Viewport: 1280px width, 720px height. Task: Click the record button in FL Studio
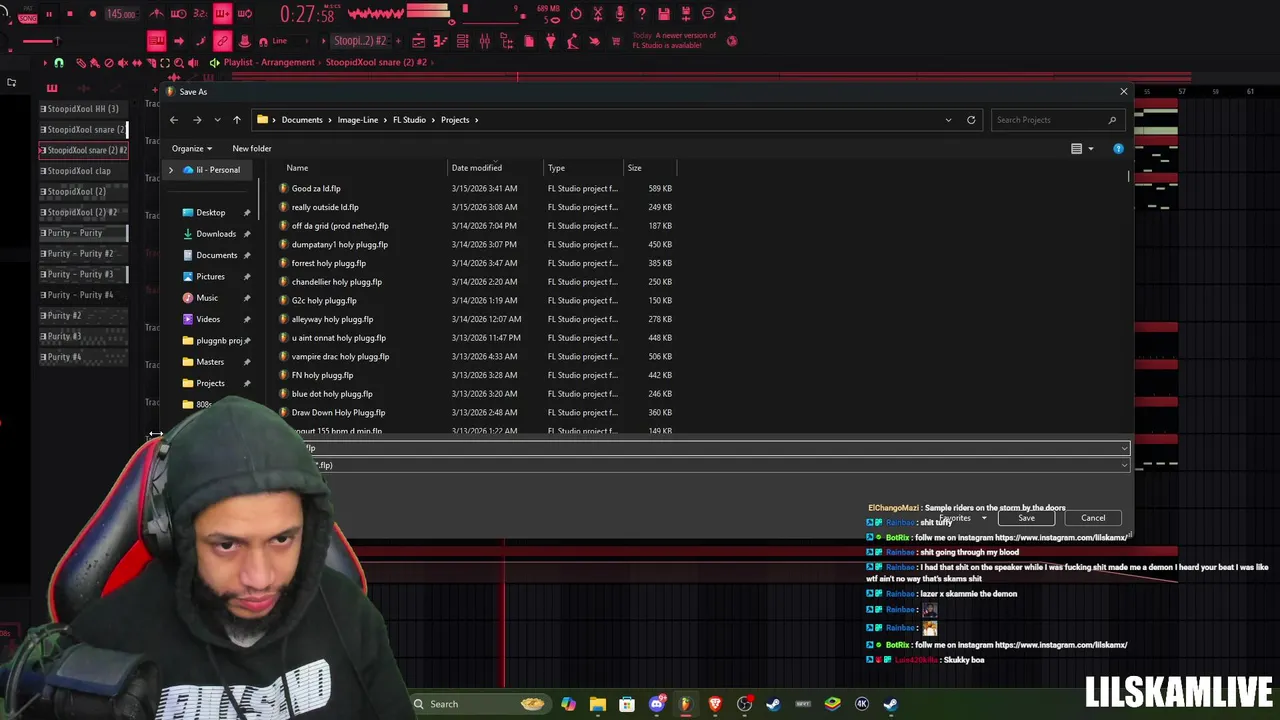[93, 14]
